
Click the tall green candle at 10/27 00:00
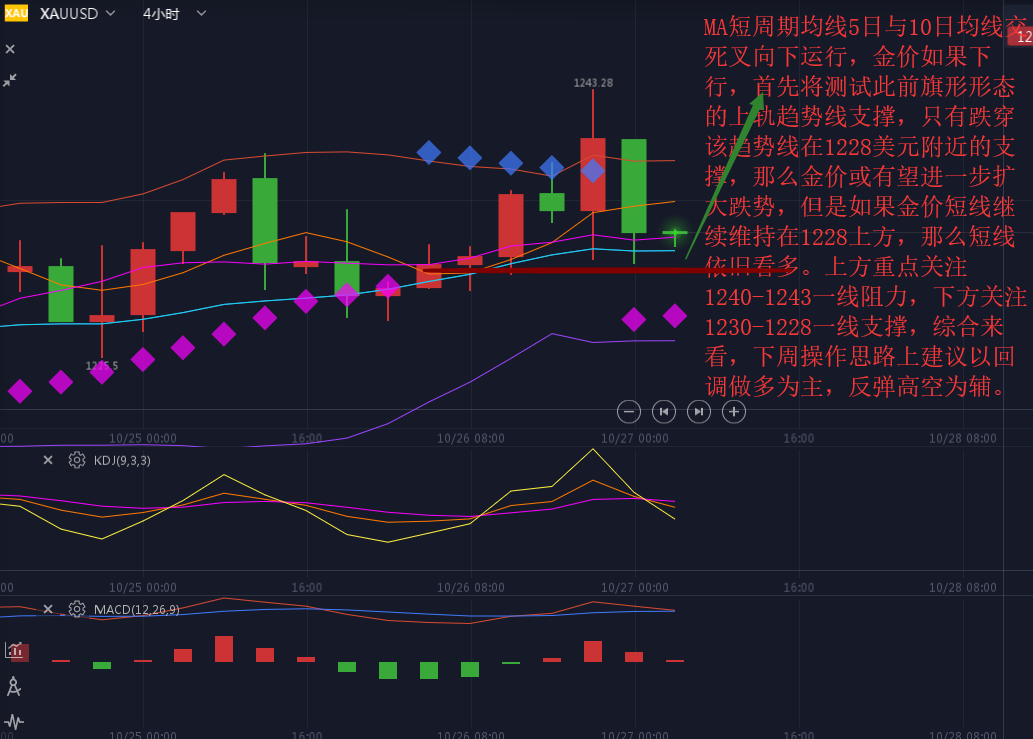coord(634,186)
